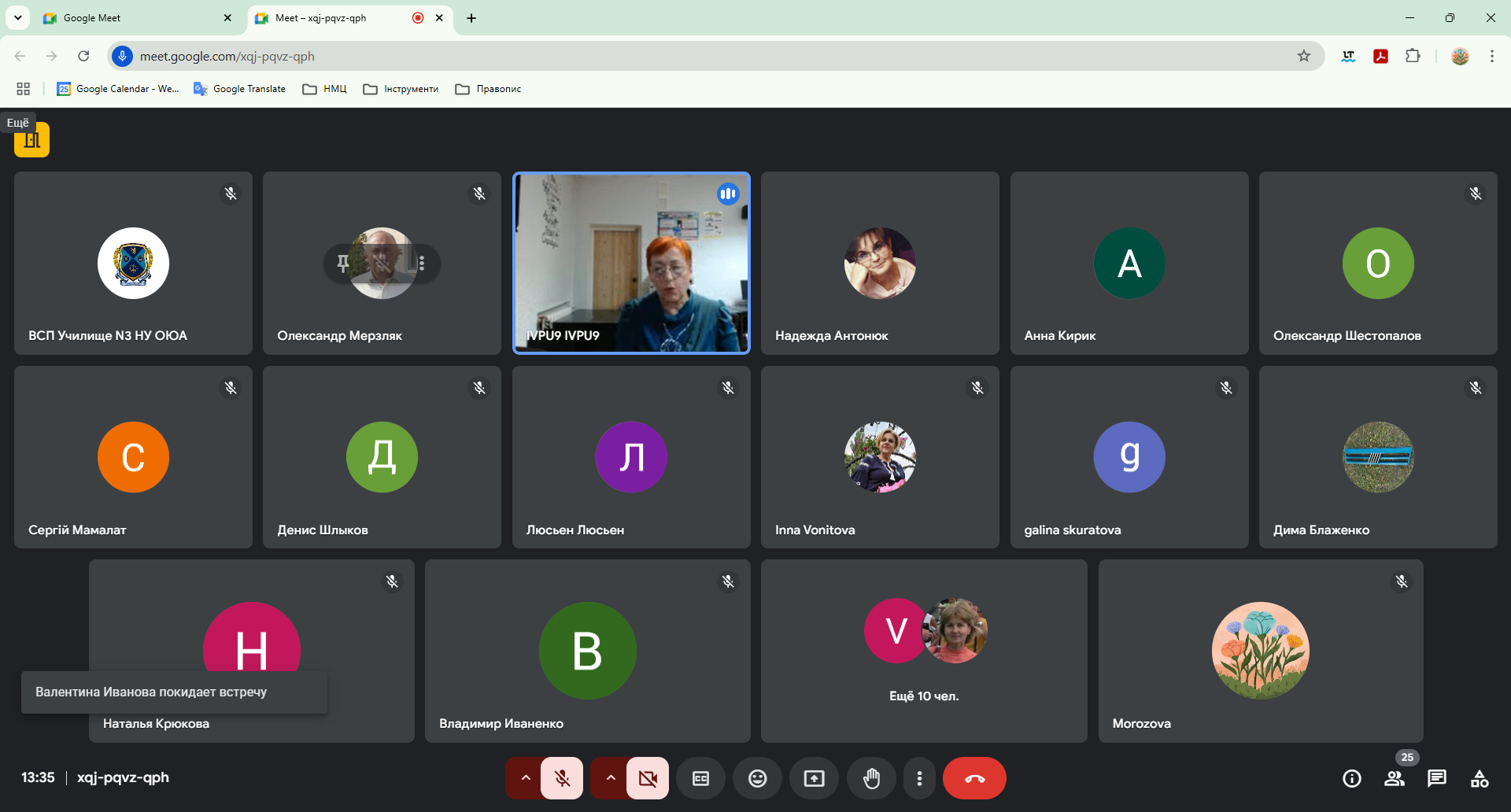Toggle closed captions button
Screen dimensions: 1511x812
700,778
